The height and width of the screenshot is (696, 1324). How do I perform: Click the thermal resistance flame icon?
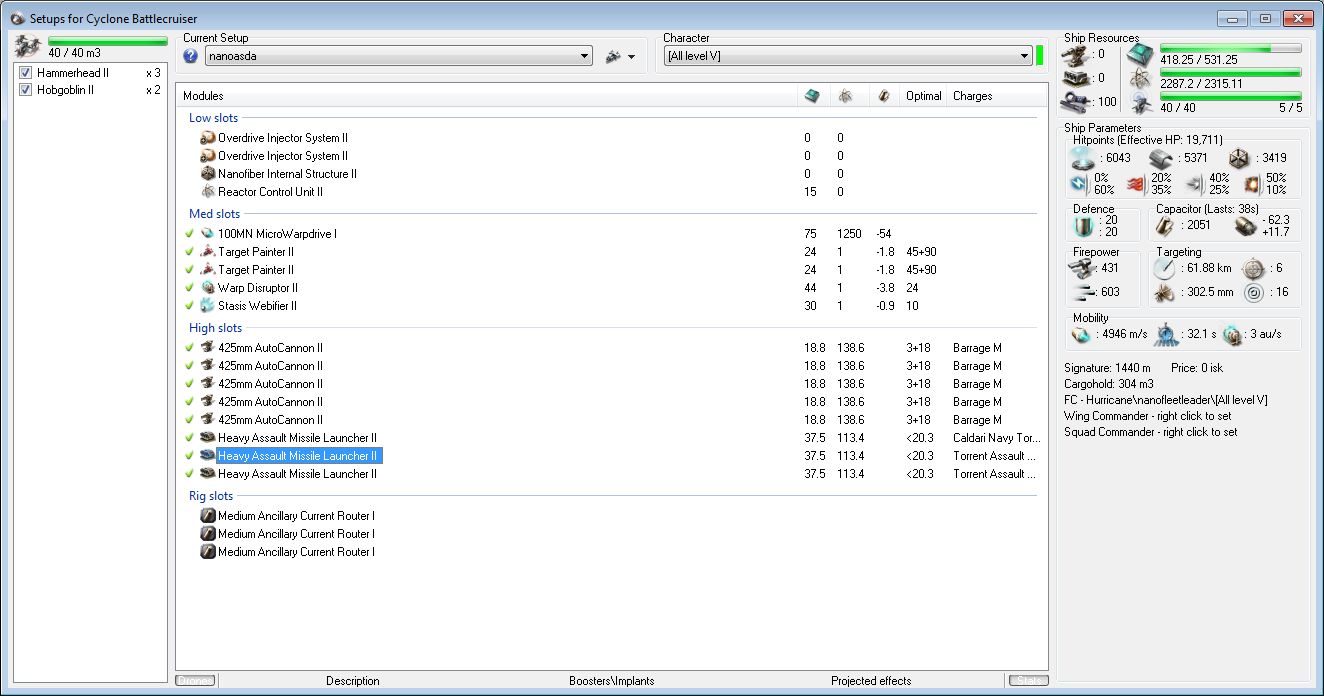[x=1135, y=184]
